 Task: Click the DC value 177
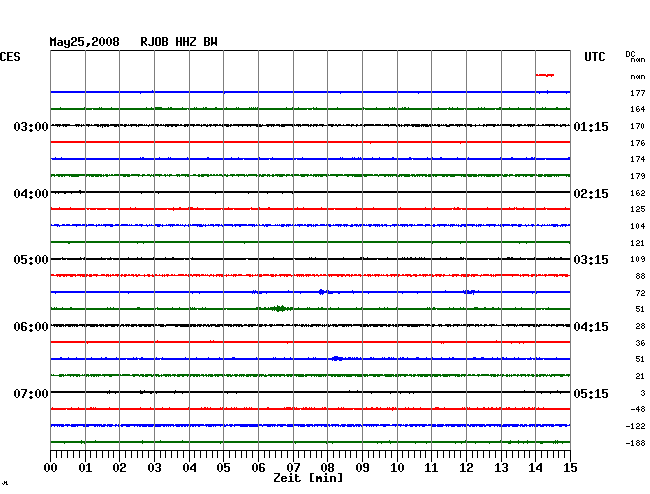coord(638,93)
